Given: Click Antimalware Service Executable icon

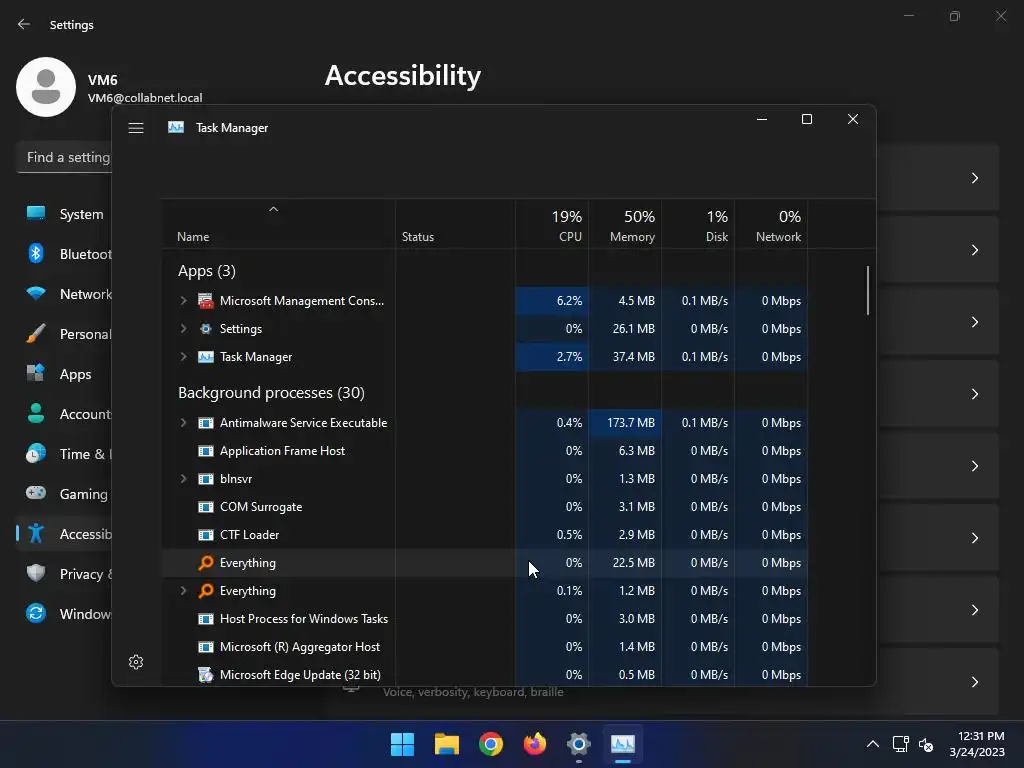Looking at the screenshot, I should (x=206, y=423).
